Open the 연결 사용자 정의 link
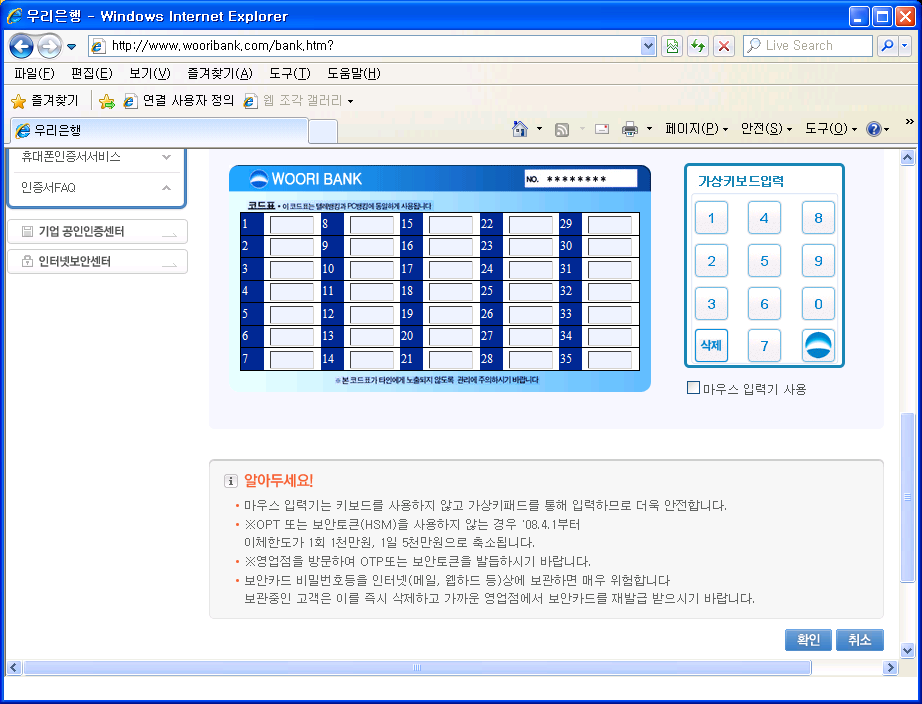 179,101
